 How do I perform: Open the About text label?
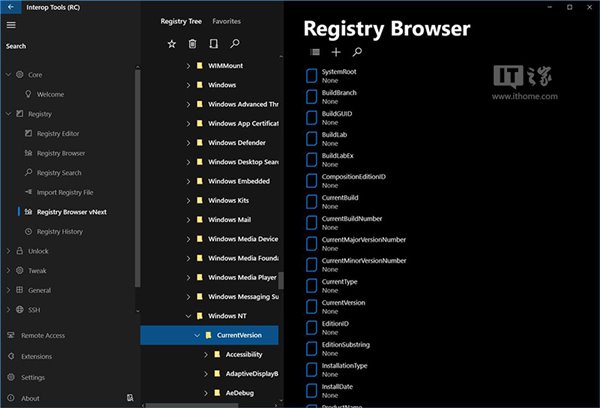pos(30,398)
